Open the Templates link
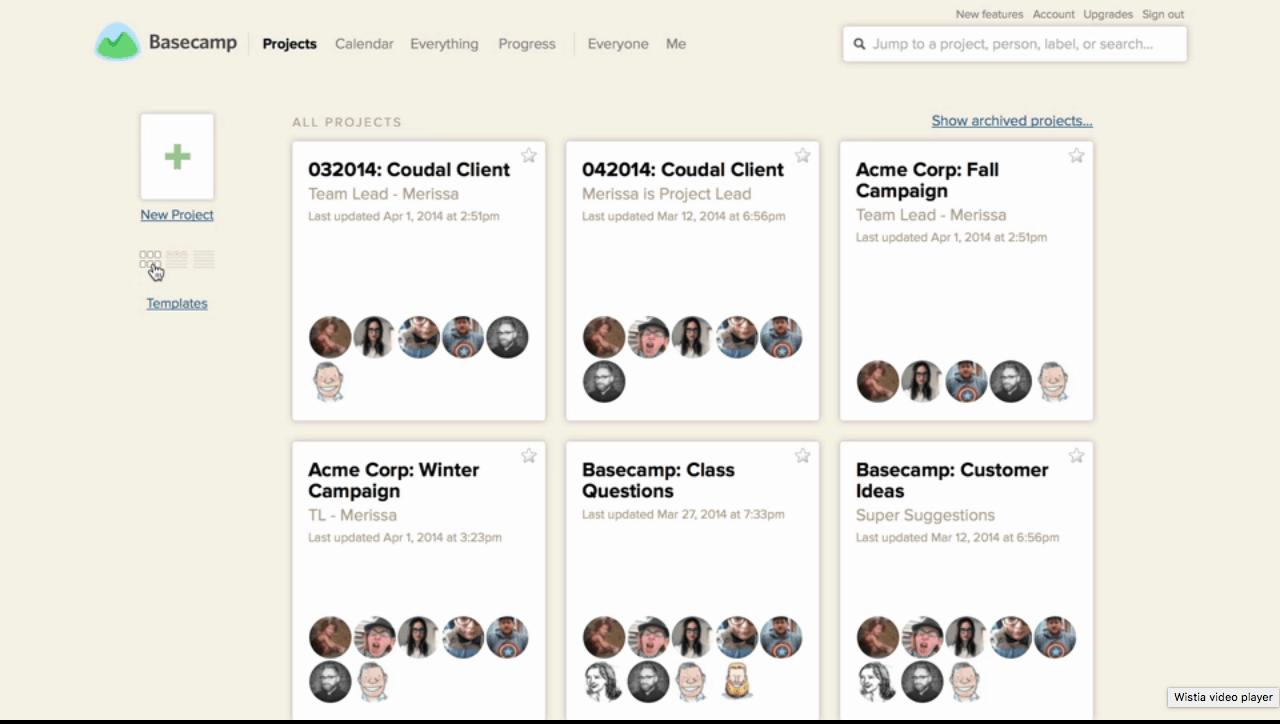 click(177, 304)
